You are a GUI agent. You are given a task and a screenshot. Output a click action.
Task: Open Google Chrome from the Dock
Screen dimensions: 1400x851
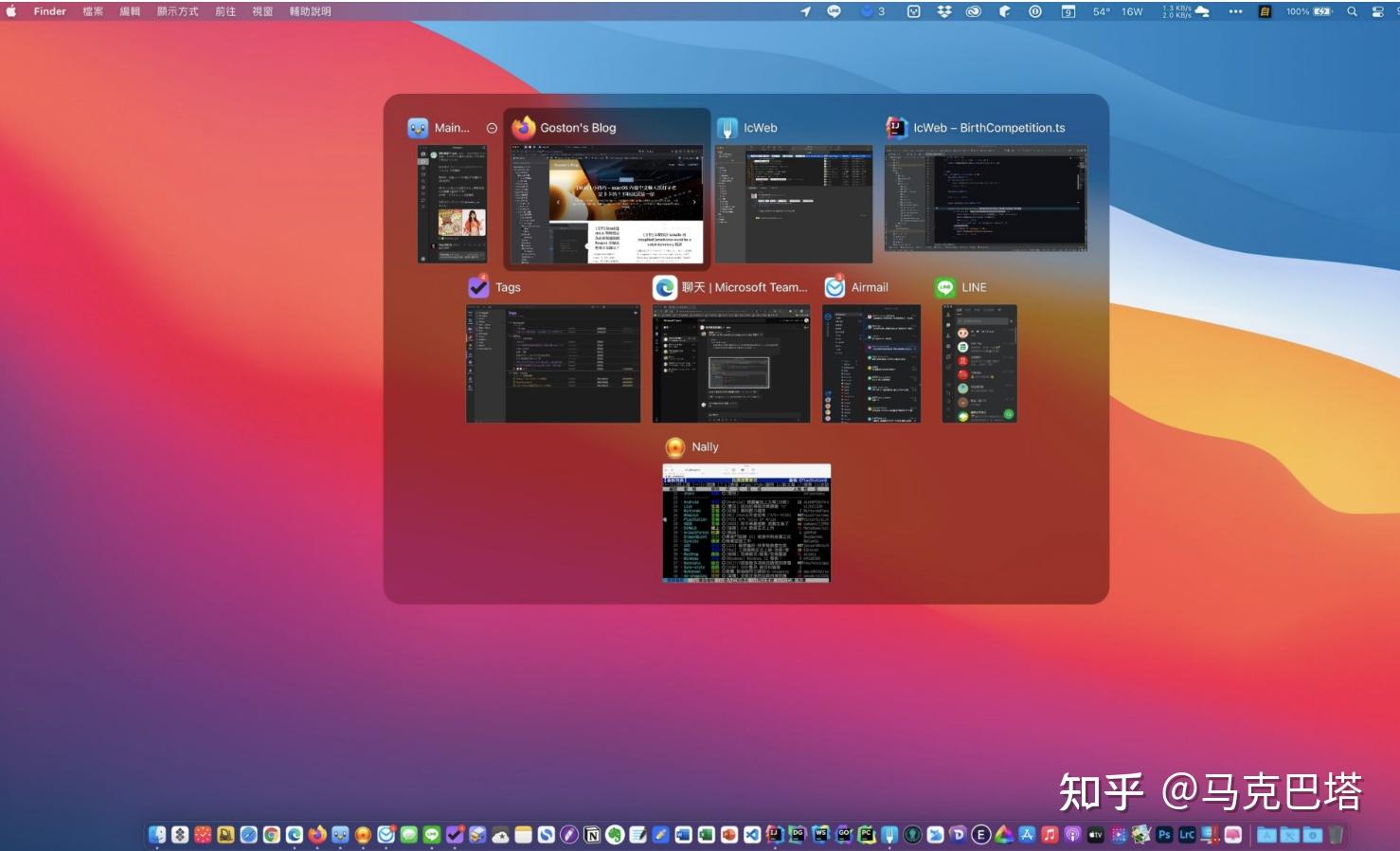pyautogui.click(x=272, y=835)
